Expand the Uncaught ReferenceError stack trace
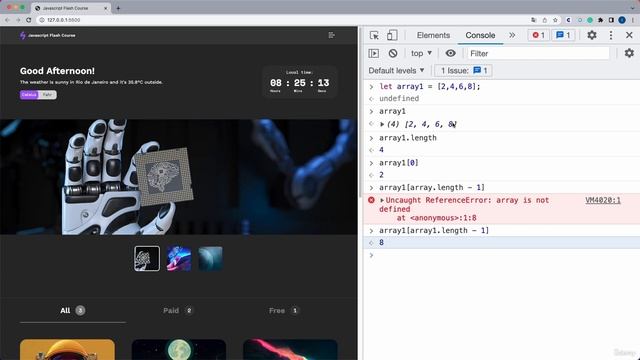The width and height of the screenshot is (640, 360). [382, 200]
